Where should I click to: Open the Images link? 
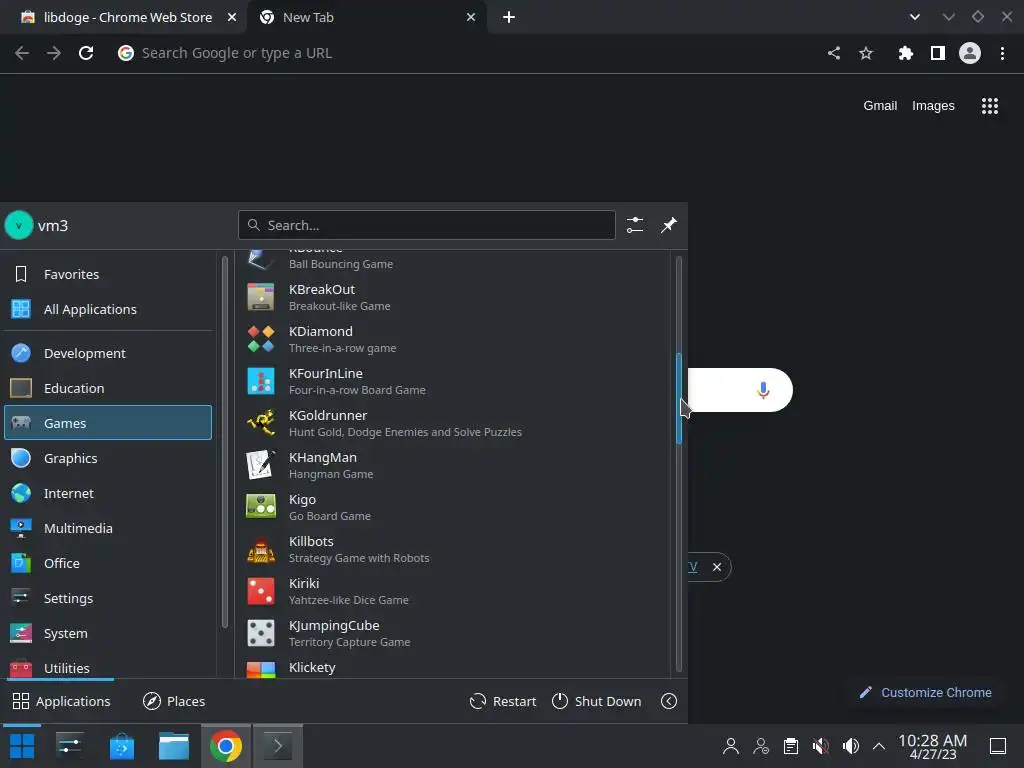933,106
